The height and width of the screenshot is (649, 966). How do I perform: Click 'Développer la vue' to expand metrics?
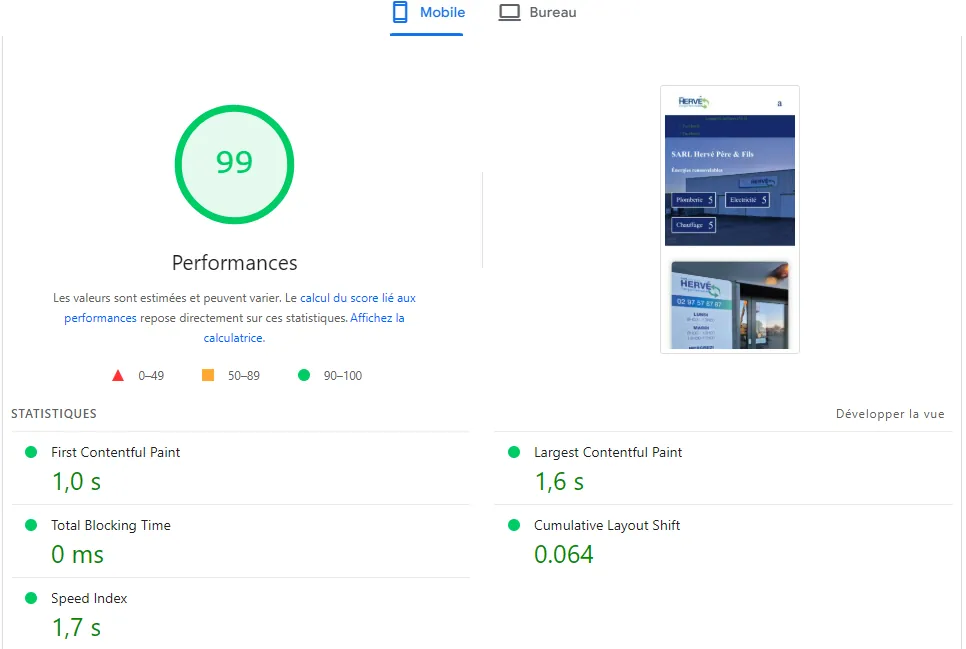[890, 414]
